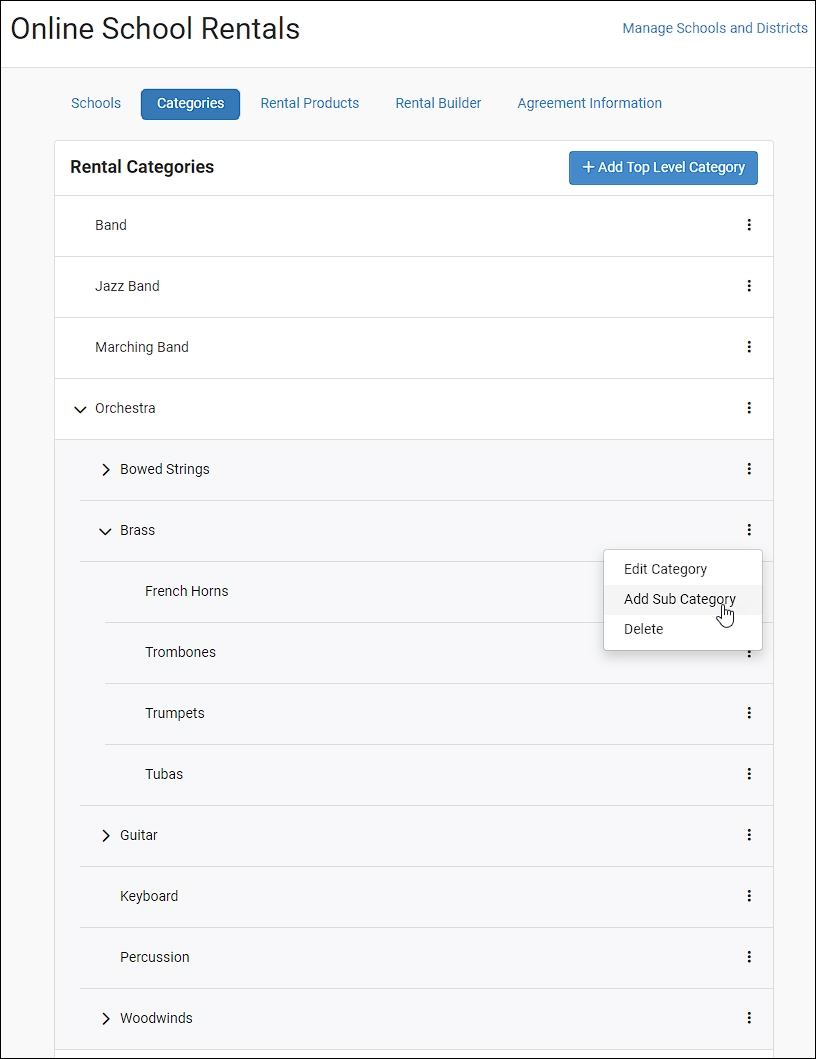The height and width of the screenshot is (1059, 816).
Task: Open the Orchestra row three-dot menu
Action: pos(748,408)
